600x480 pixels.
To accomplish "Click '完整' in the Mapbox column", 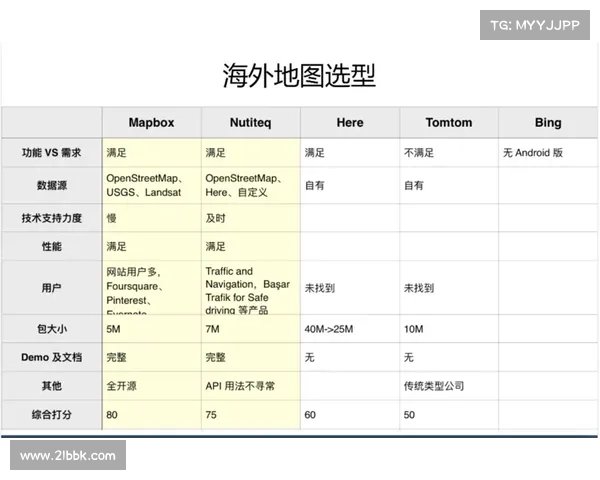I will [x=116, y=358].
